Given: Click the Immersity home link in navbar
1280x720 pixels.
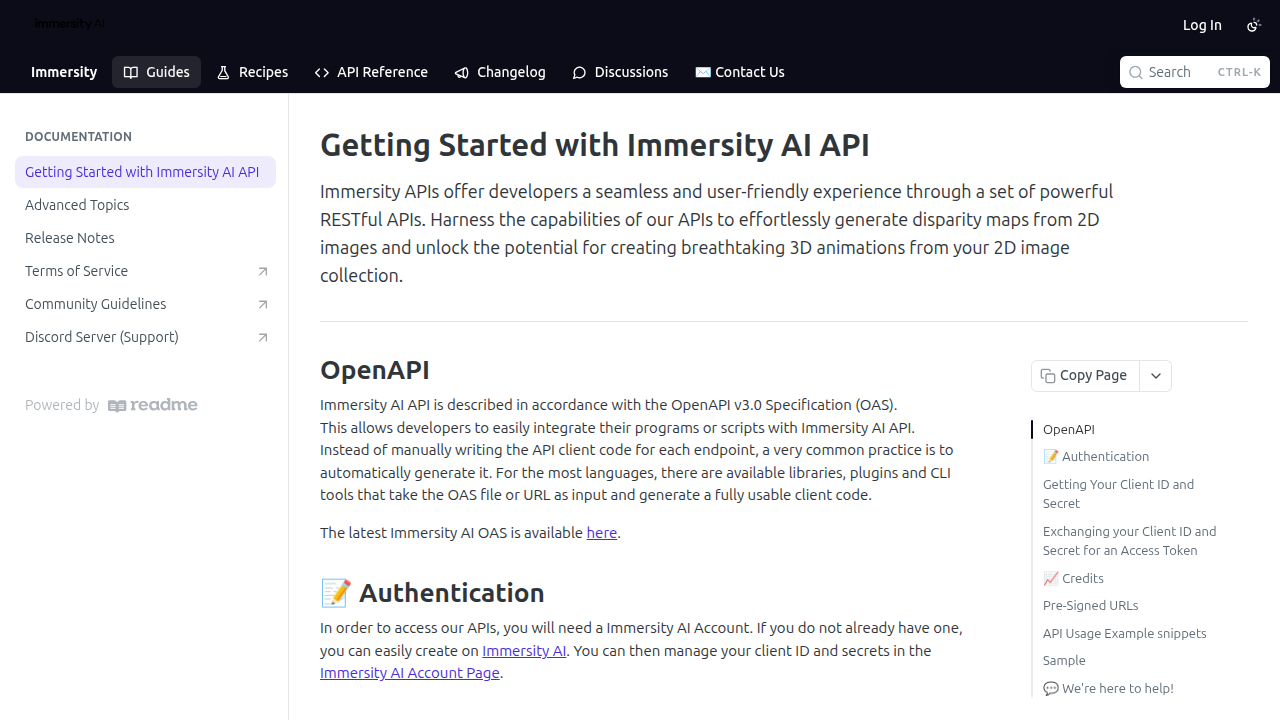Looking at the screenshot, I should coord(64,72).
